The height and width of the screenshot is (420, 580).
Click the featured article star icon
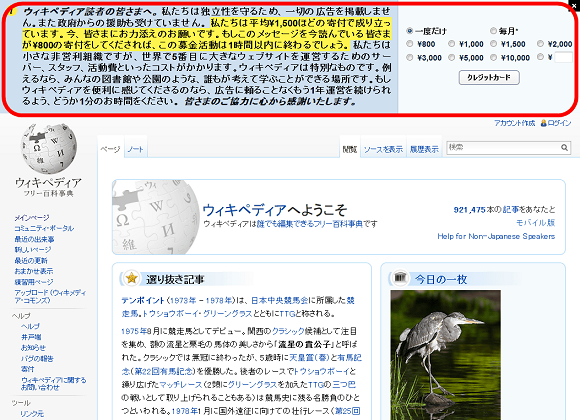pos(131,278)
